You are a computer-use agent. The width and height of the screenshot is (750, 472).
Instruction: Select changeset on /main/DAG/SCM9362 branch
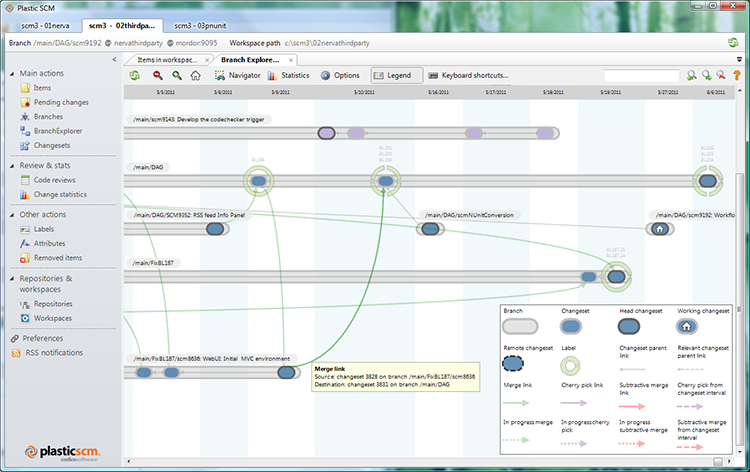(215, 229)
